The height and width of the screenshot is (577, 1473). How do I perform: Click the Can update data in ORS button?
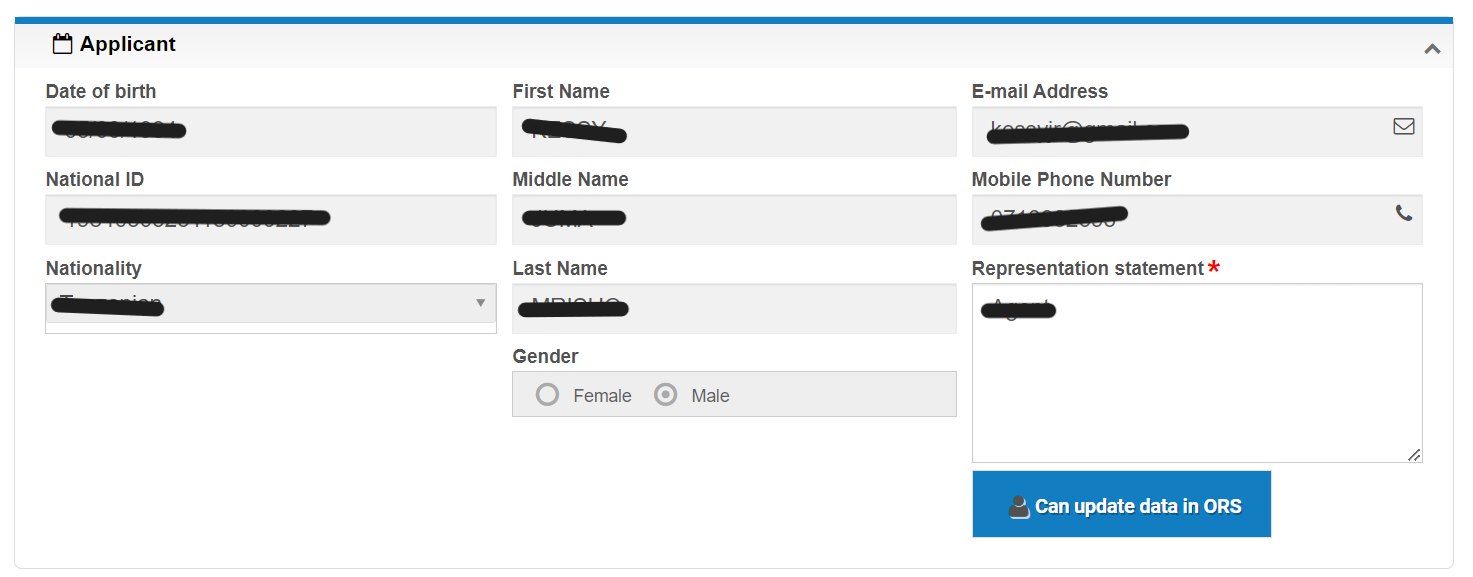pos(1121,504)
